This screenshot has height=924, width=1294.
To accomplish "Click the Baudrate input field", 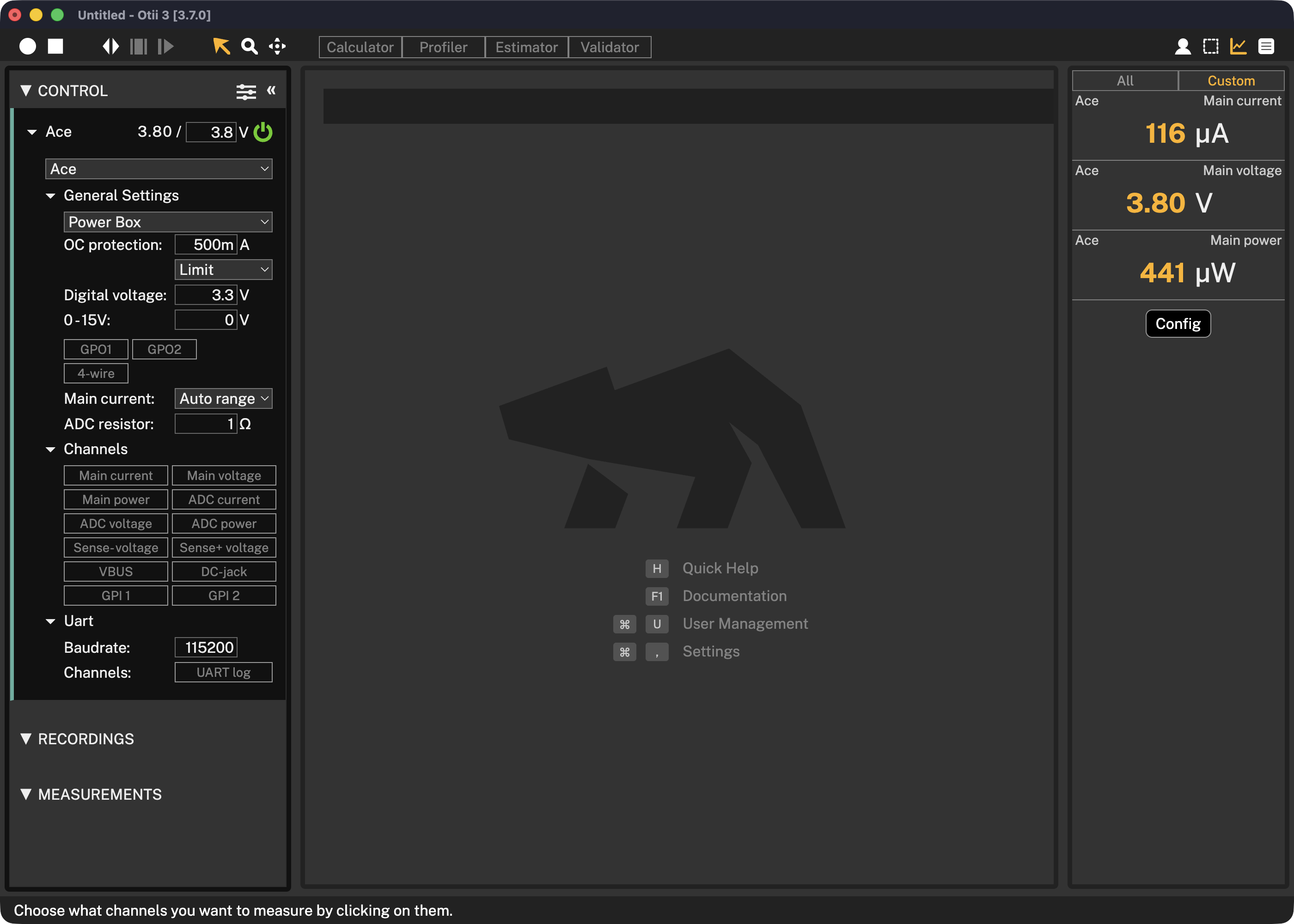I will [x=206, y=647].
